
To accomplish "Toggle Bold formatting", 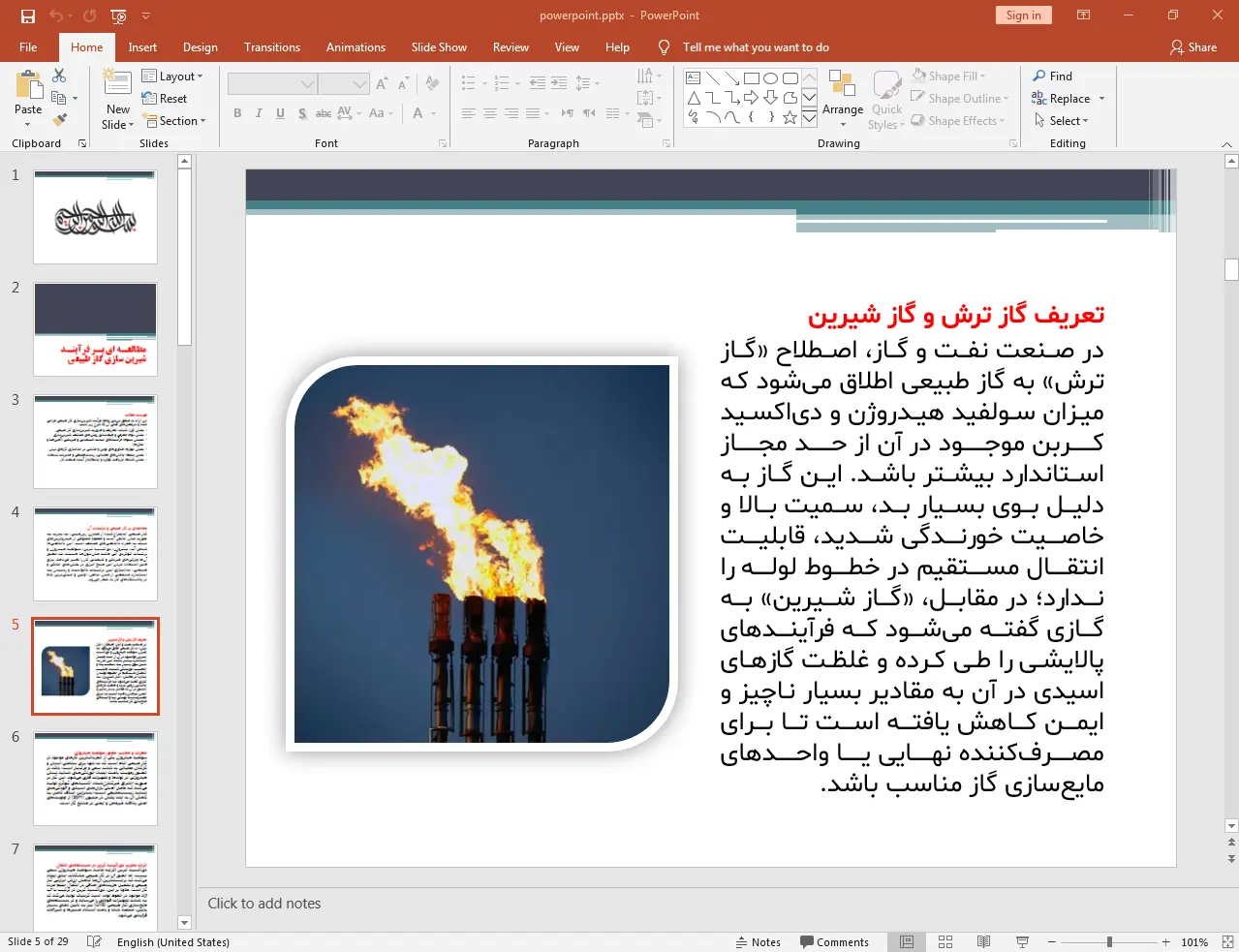I will (237, 113).
